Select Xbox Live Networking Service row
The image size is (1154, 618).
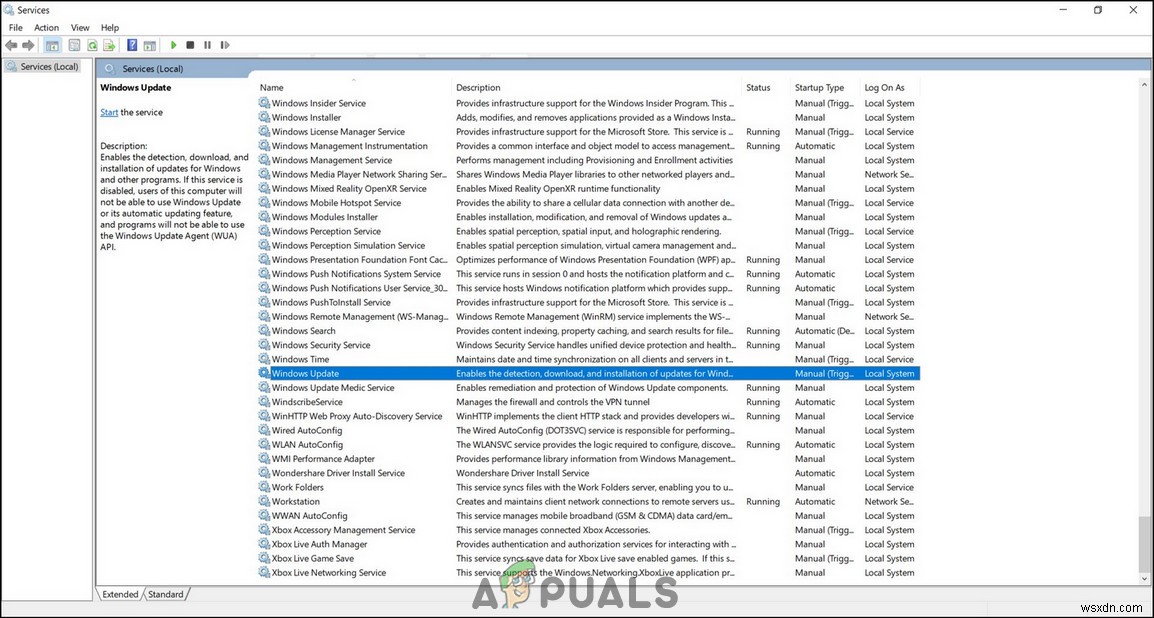[x=589, y=572]
